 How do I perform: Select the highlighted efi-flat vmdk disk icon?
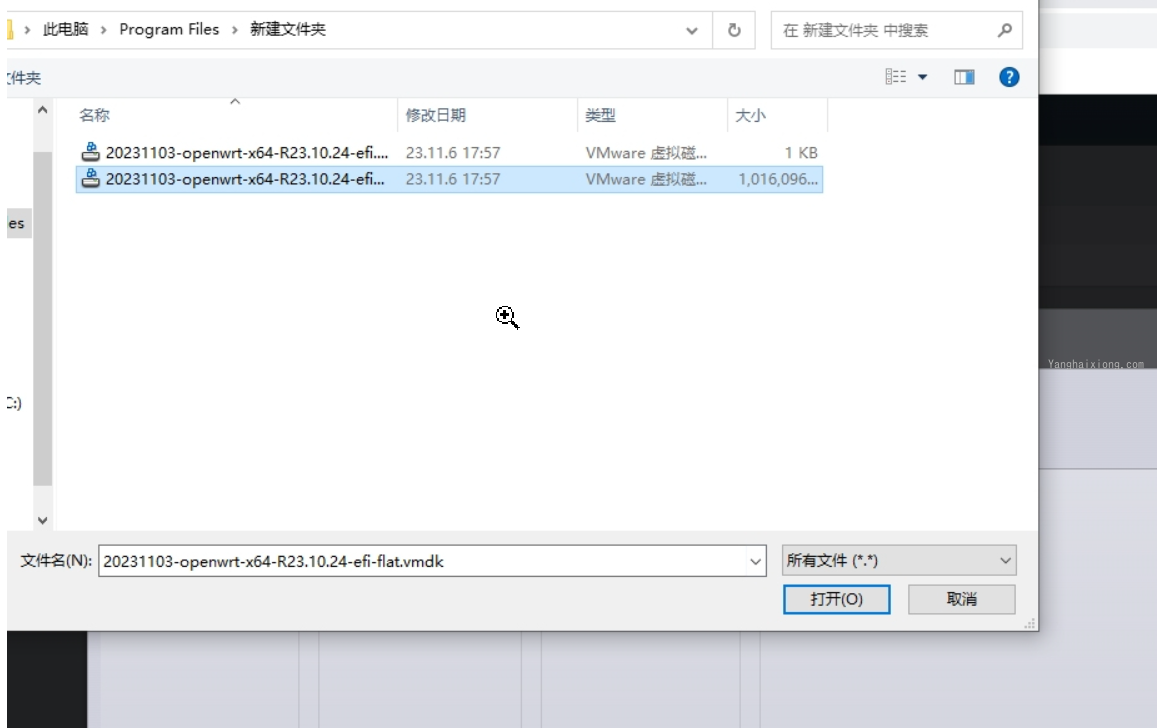[91, 178]
